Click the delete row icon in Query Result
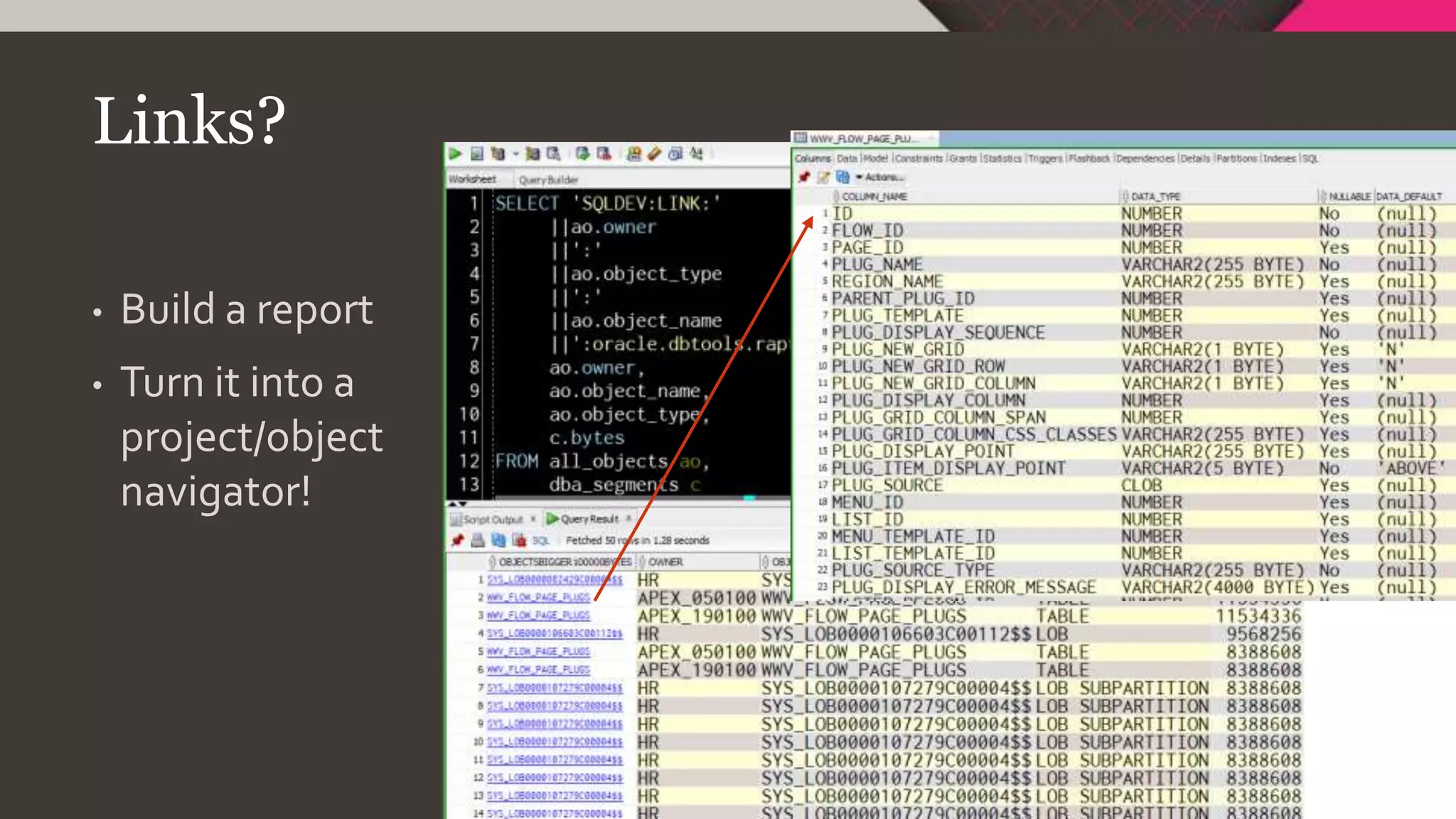The height and width of the screenshot is (819, 1456). click(519, 540)
